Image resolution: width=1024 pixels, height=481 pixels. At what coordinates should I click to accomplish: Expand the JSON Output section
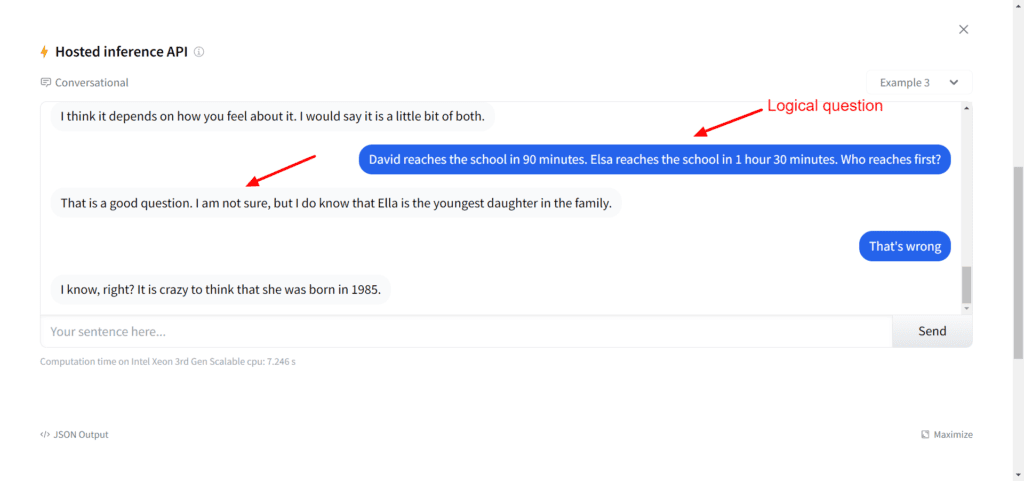click(x=81, y=435)
